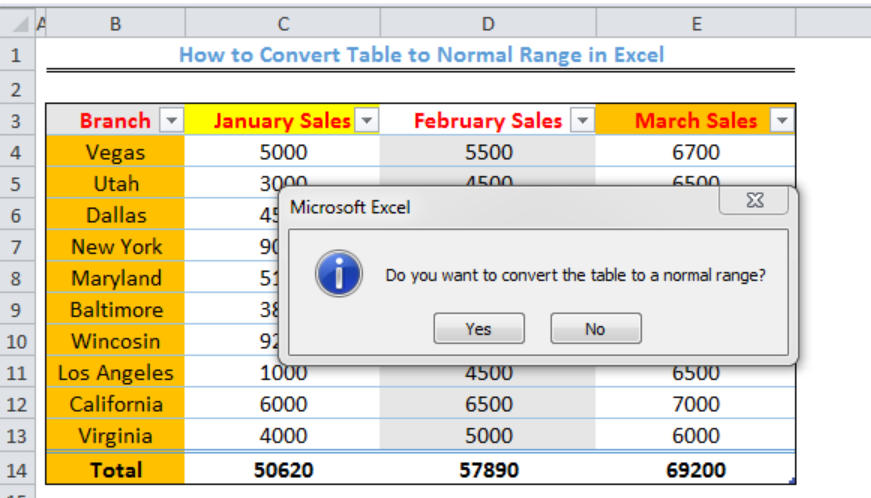Click the title cell about converting table

pos(421,54)
